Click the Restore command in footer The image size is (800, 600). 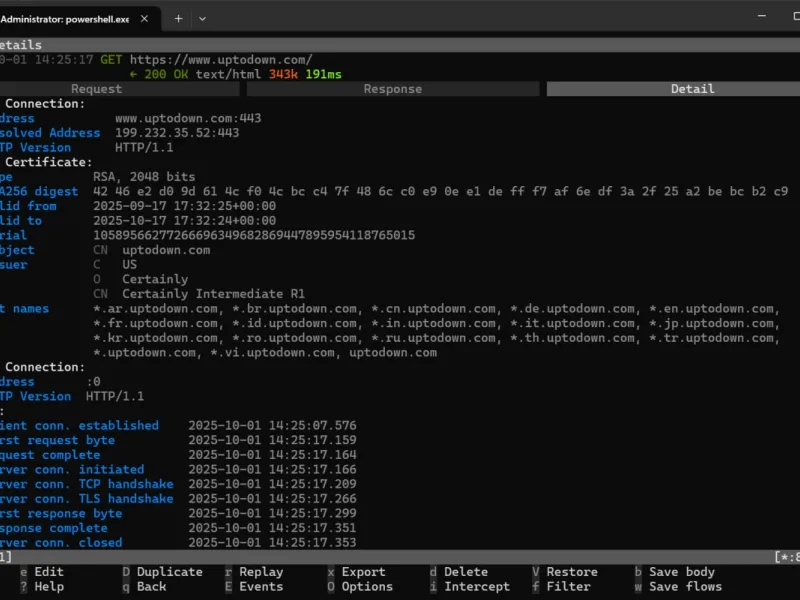click(x=572, y=572)
